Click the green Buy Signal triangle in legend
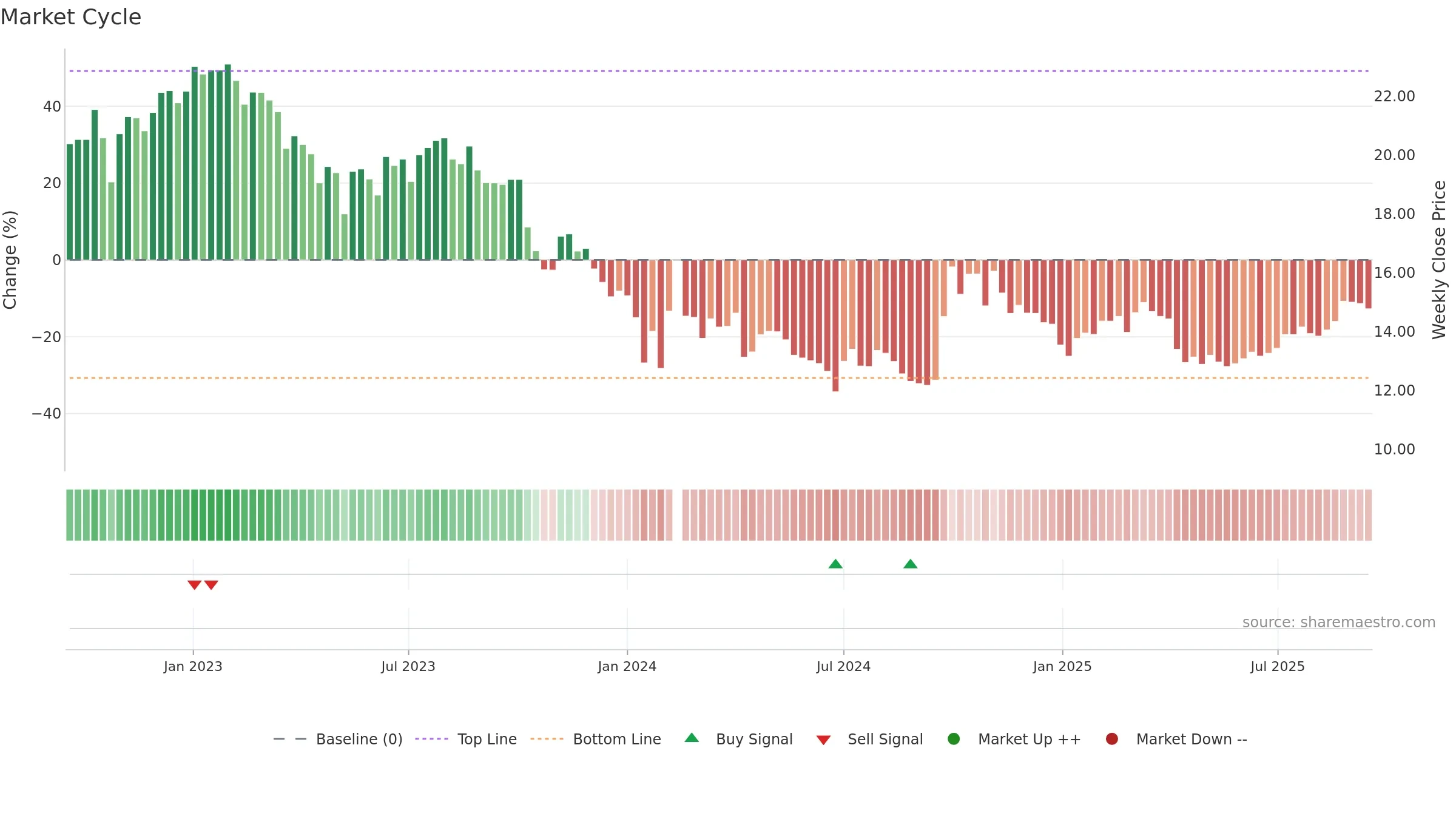The height and width of the screenshot is (819, 1456). tap(692, 738)
